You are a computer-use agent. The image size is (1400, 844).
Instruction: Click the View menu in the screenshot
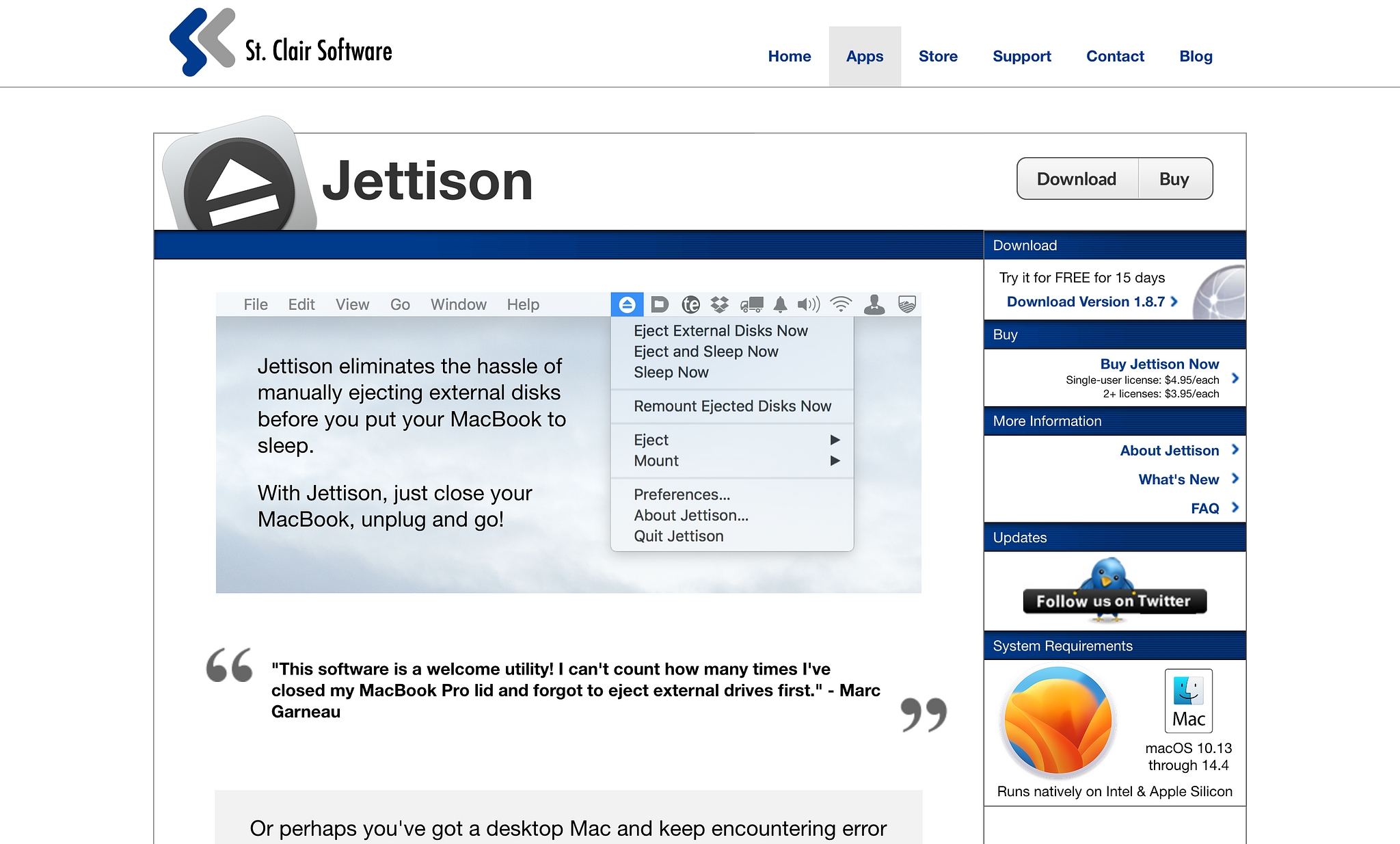(x=352, y=304)
